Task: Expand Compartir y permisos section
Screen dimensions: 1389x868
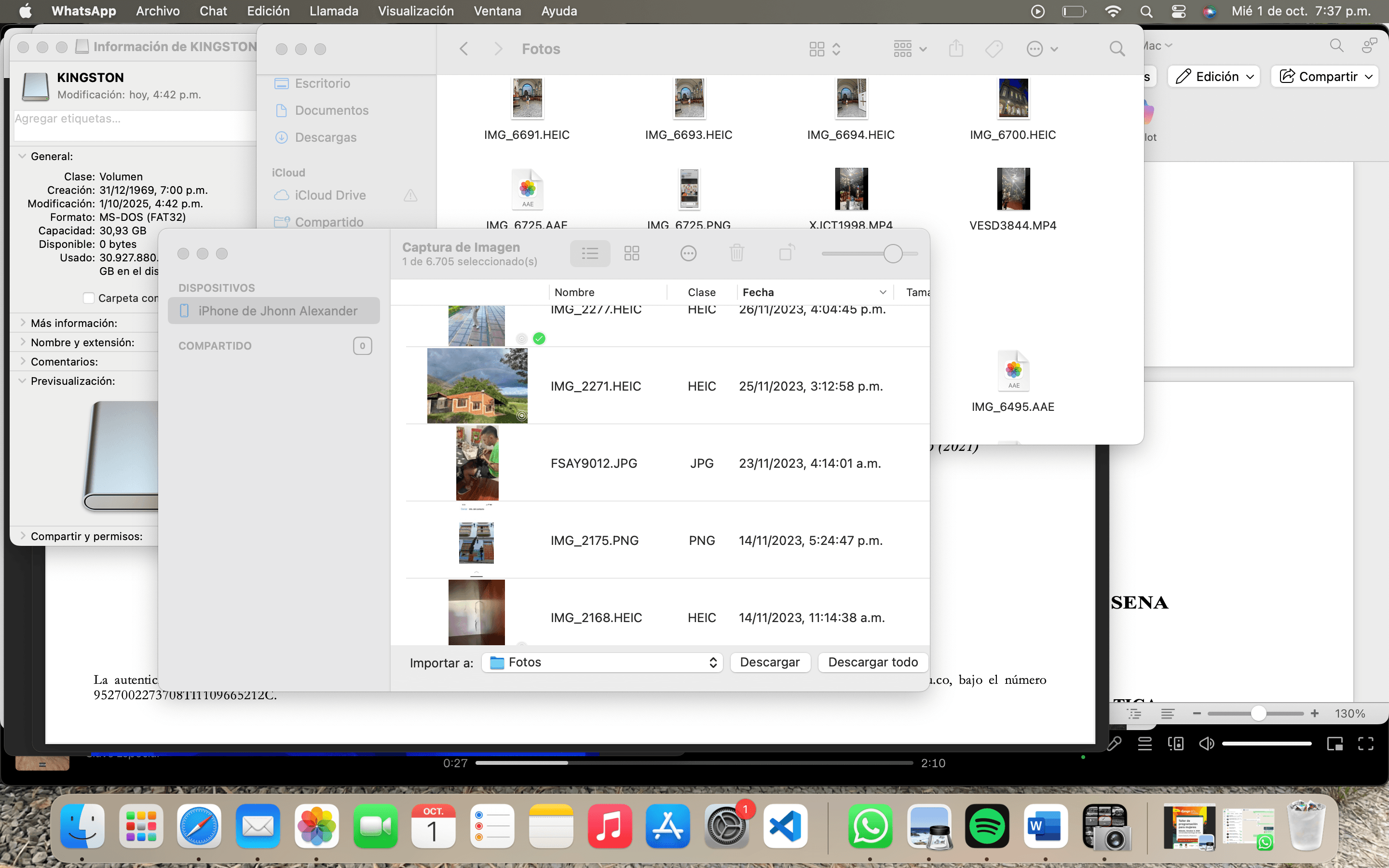Action: point(22,536)
